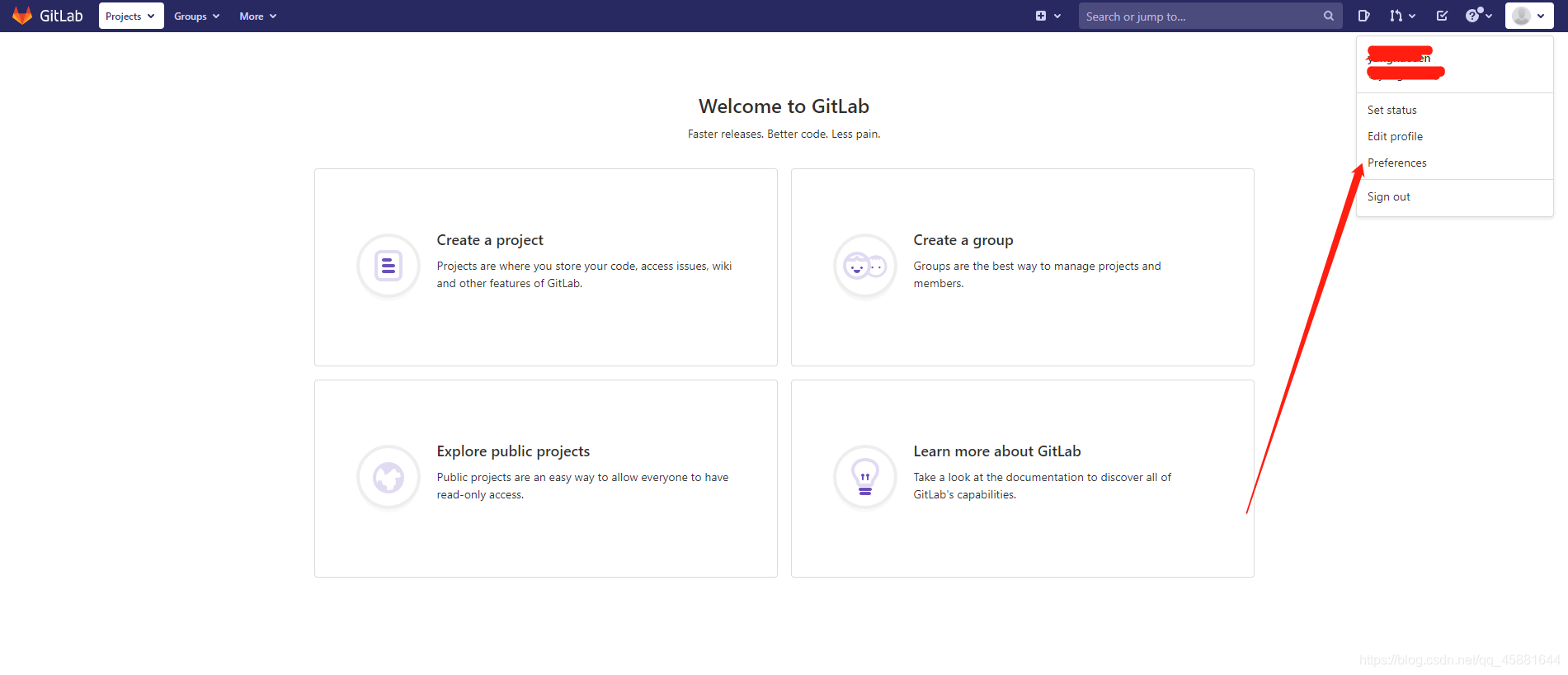
Task: Expand the Groups dropdown
Action: click(x=196, y=16)
